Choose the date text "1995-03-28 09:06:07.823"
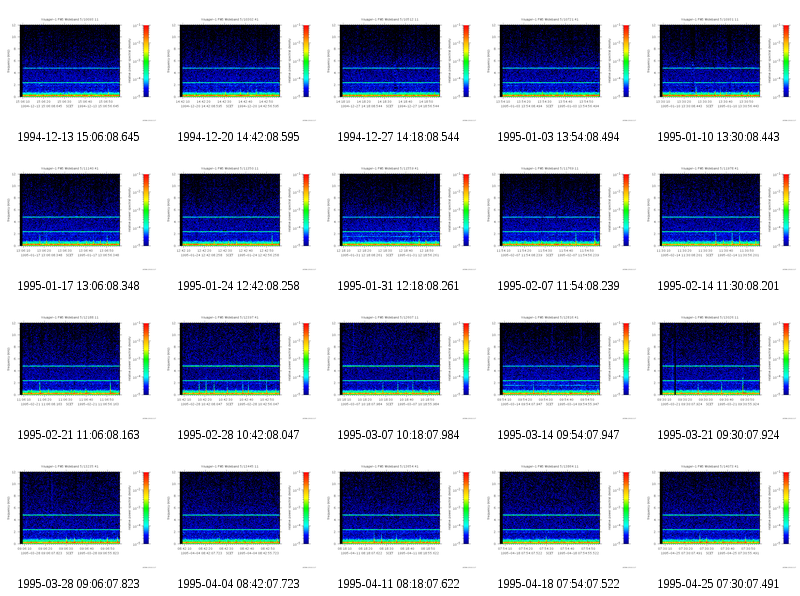 (x=79, y=584)
